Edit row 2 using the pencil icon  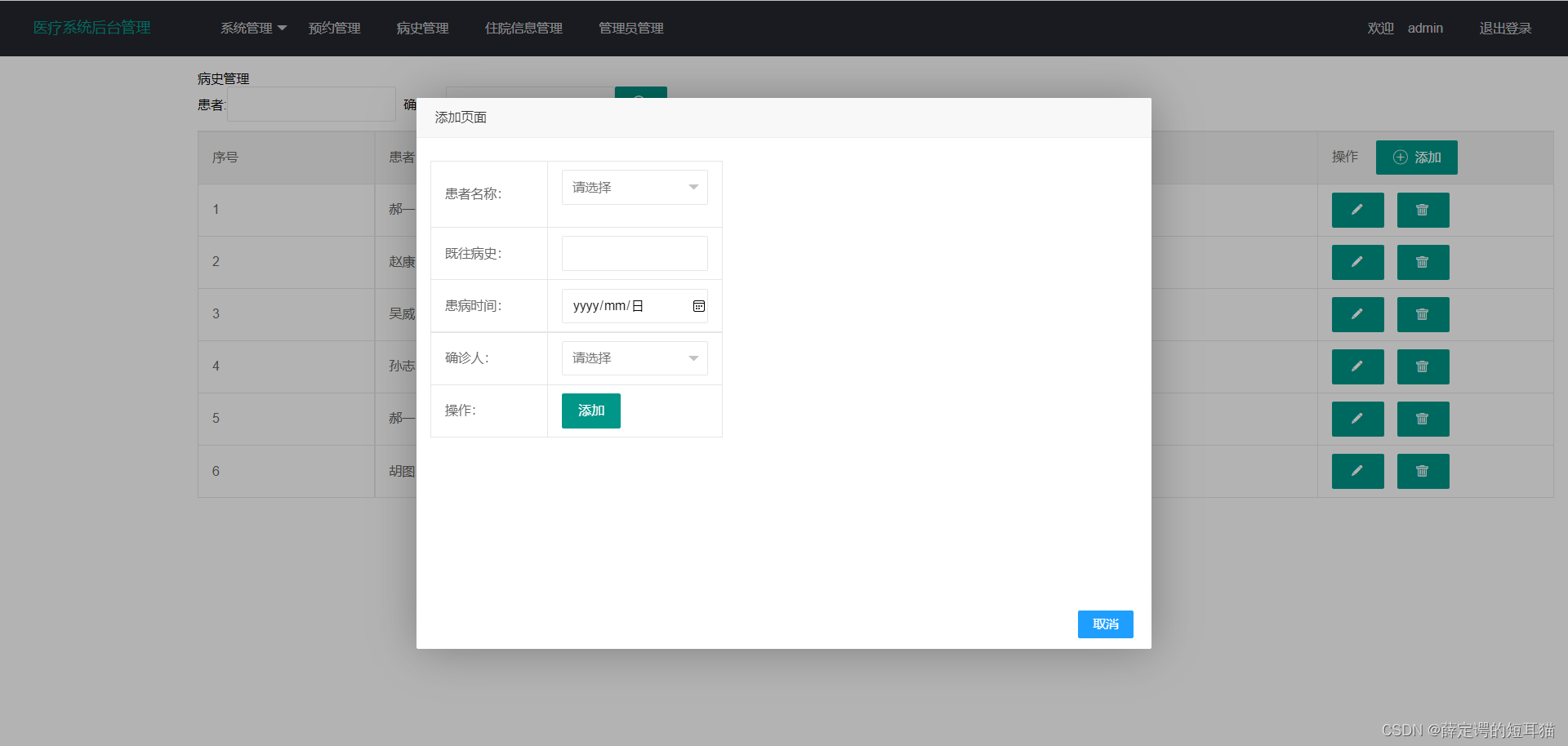[x=1357, y=262]
